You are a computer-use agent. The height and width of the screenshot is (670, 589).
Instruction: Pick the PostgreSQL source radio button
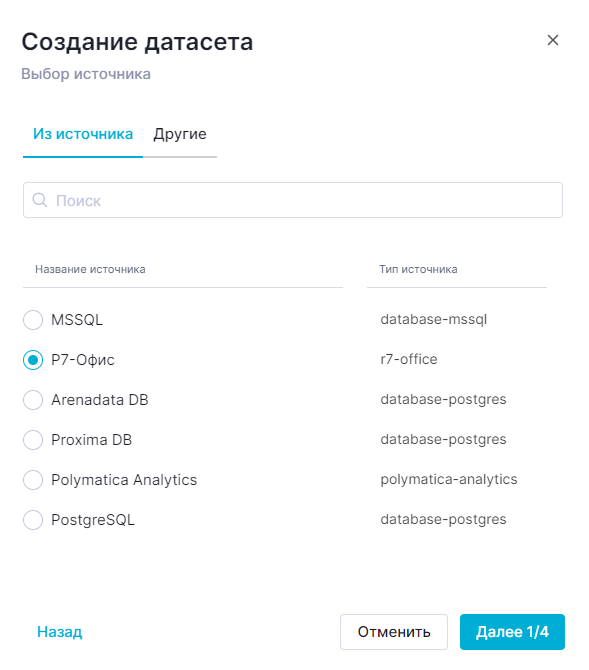[33, 520]
